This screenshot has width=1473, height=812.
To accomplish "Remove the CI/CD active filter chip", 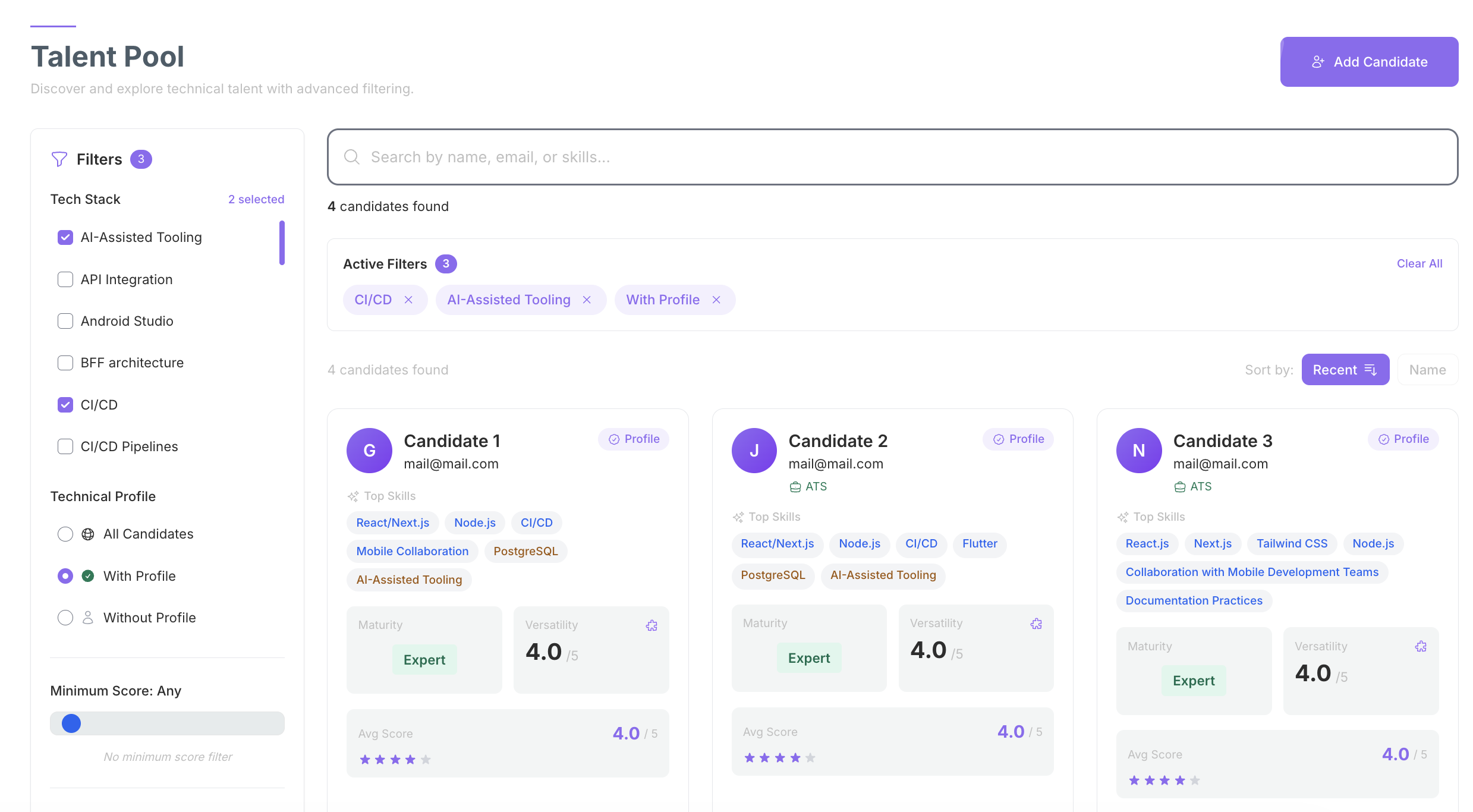I will coord(408,300).
